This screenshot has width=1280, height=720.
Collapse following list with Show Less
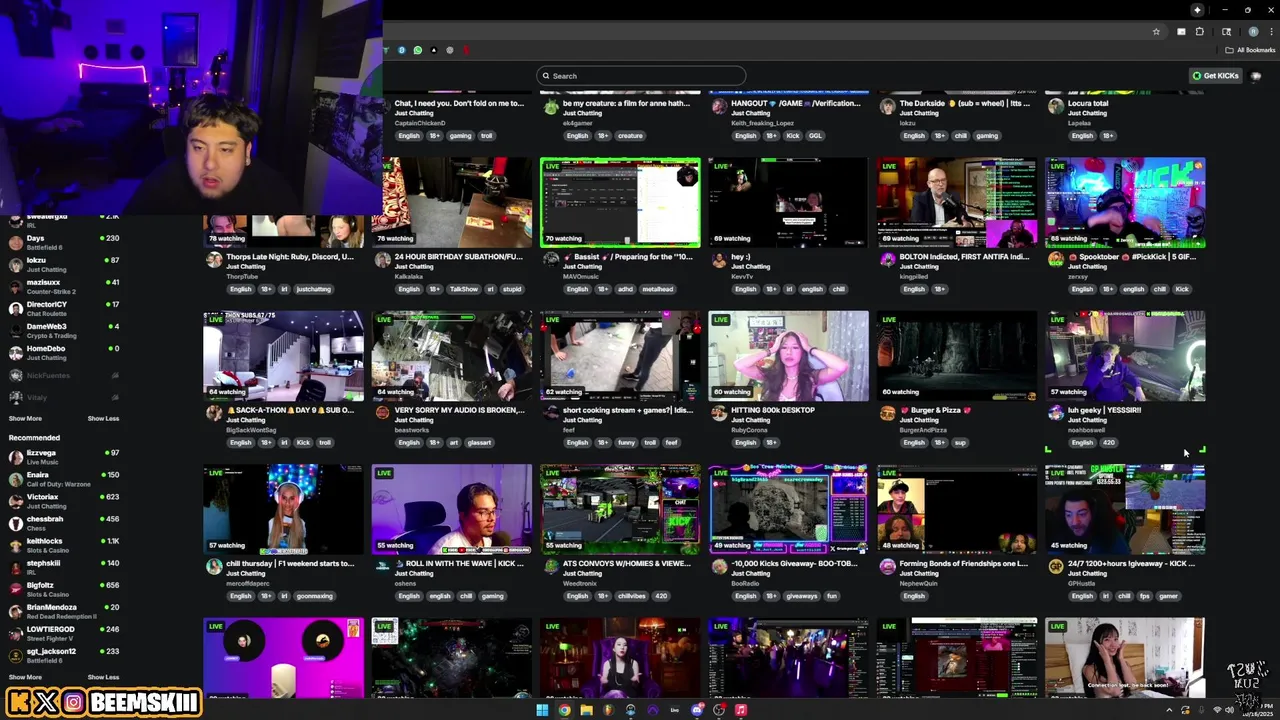pyautogui.click(x=103, y=419)
